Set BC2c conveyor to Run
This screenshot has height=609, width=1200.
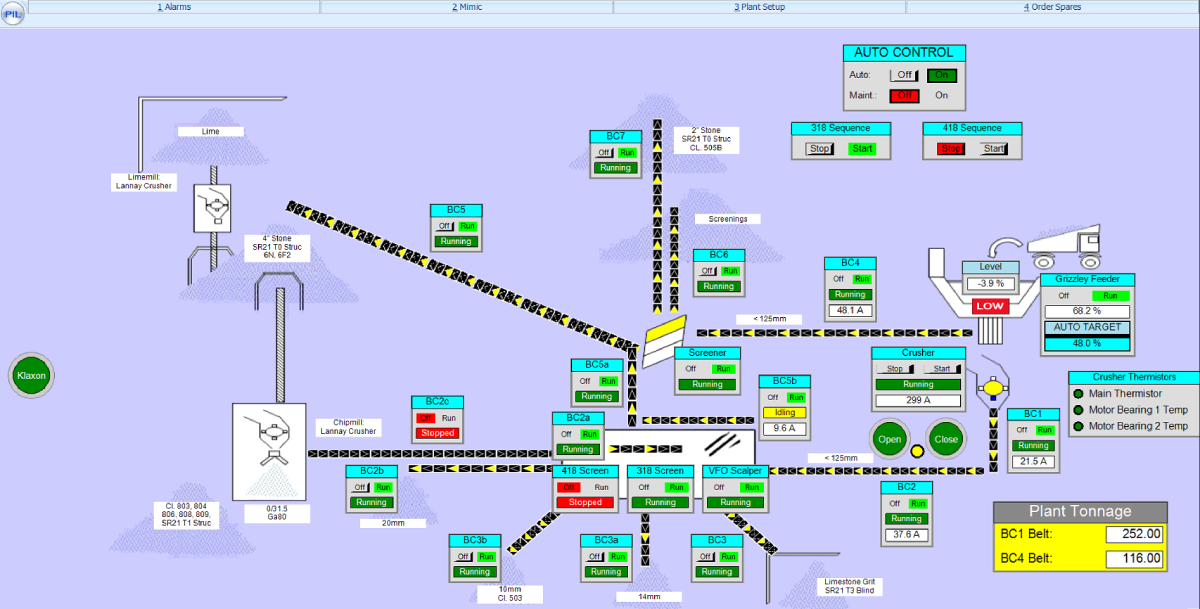point(449,418)
